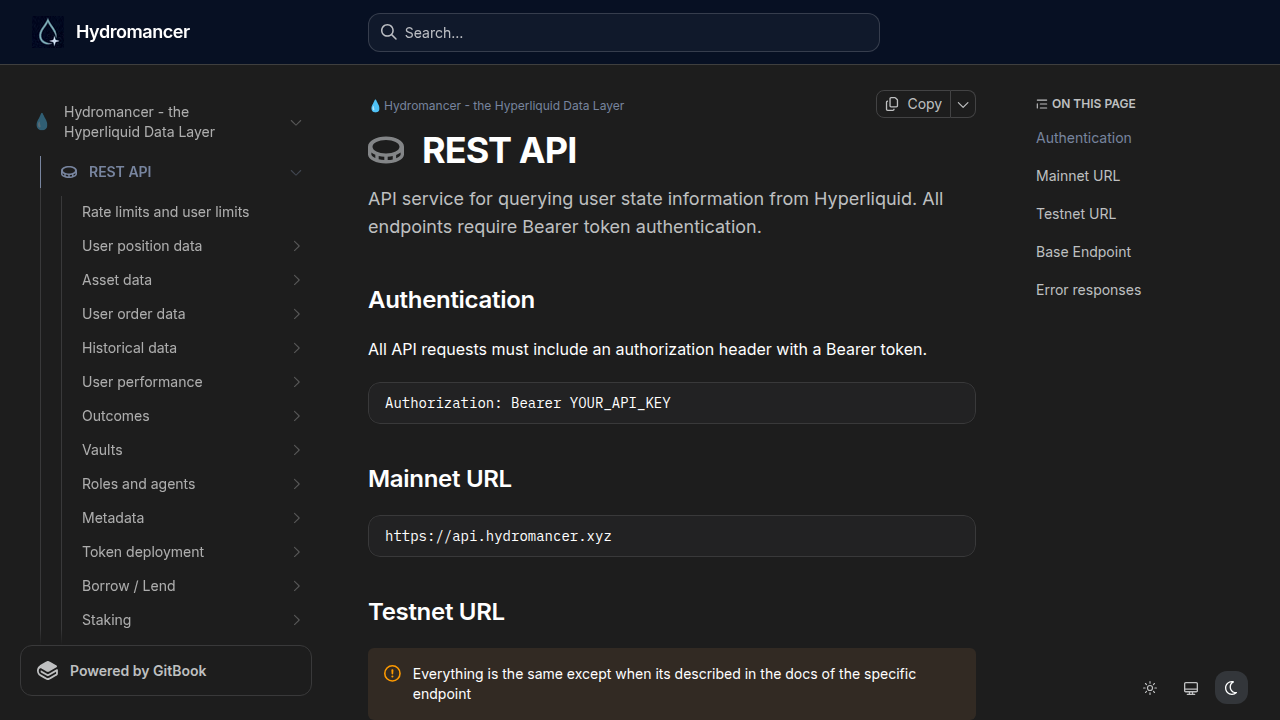Expand the Asset data section
The height and width of the screenshot is (720, 1280).
pos(297,280)
